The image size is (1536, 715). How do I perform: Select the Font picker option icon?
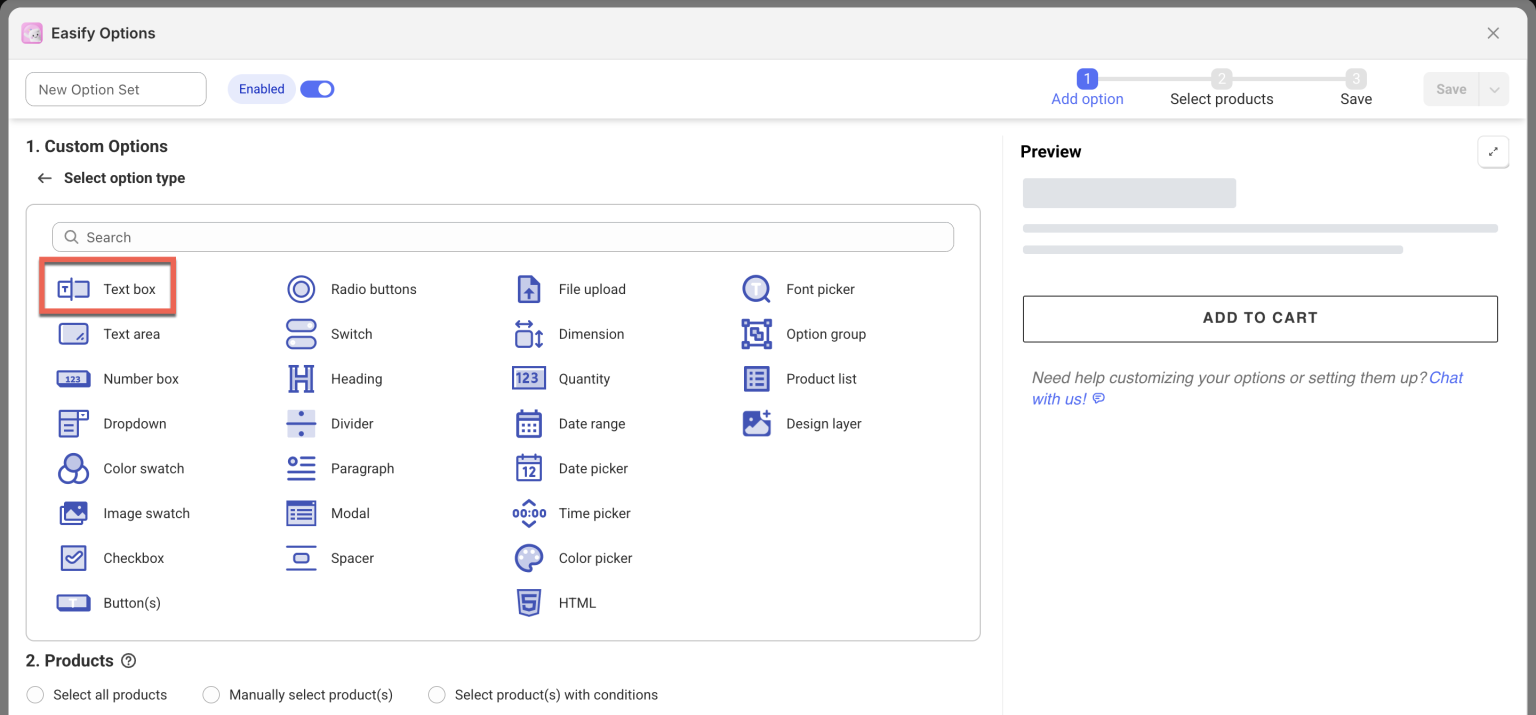pos(756,289)
